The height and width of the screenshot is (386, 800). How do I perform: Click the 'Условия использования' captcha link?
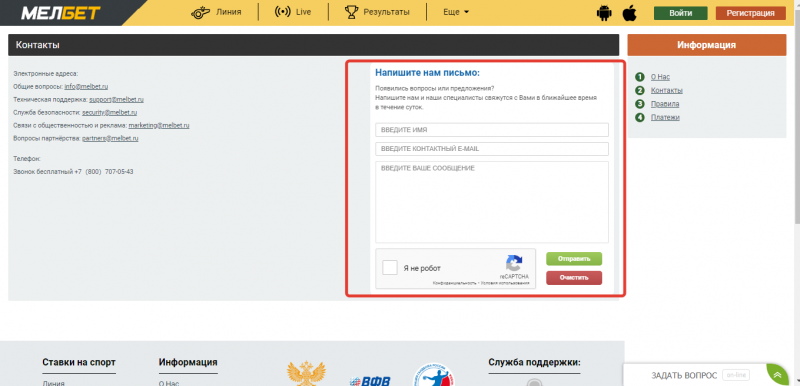(504, 283)
